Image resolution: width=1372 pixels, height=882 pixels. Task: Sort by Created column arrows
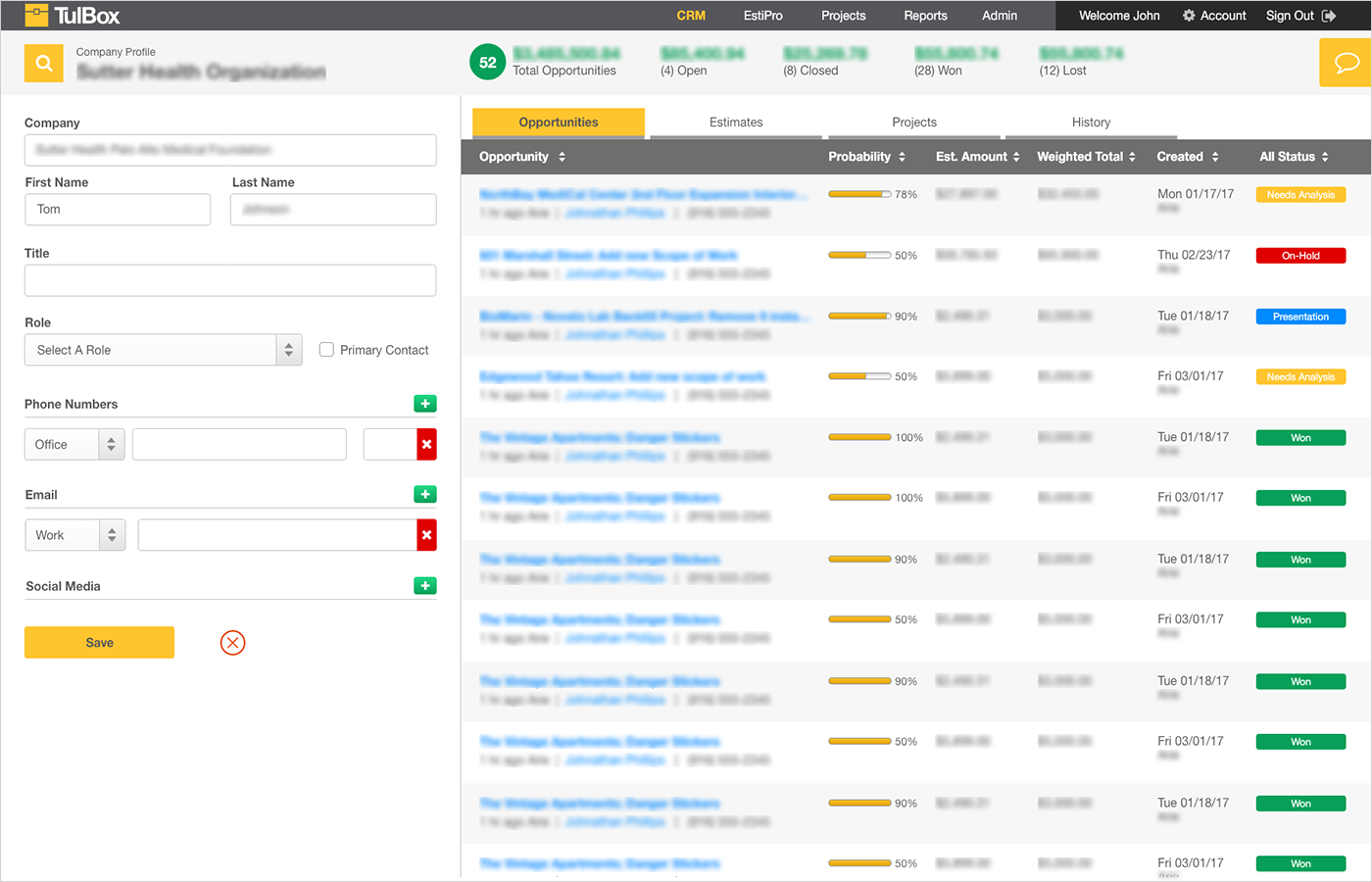1215,157
